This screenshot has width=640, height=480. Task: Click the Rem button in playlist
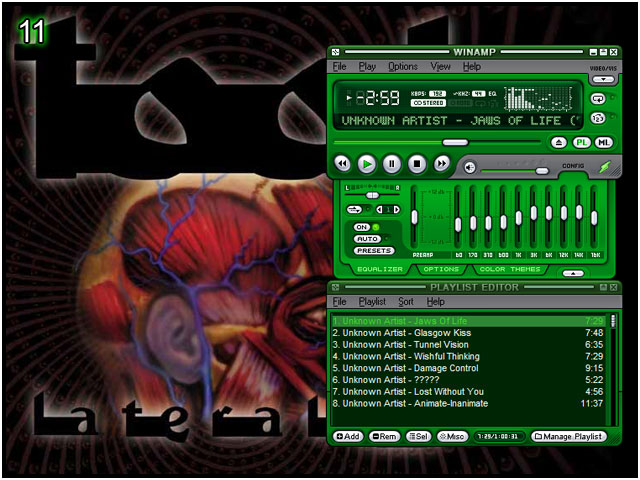(384, 436)
